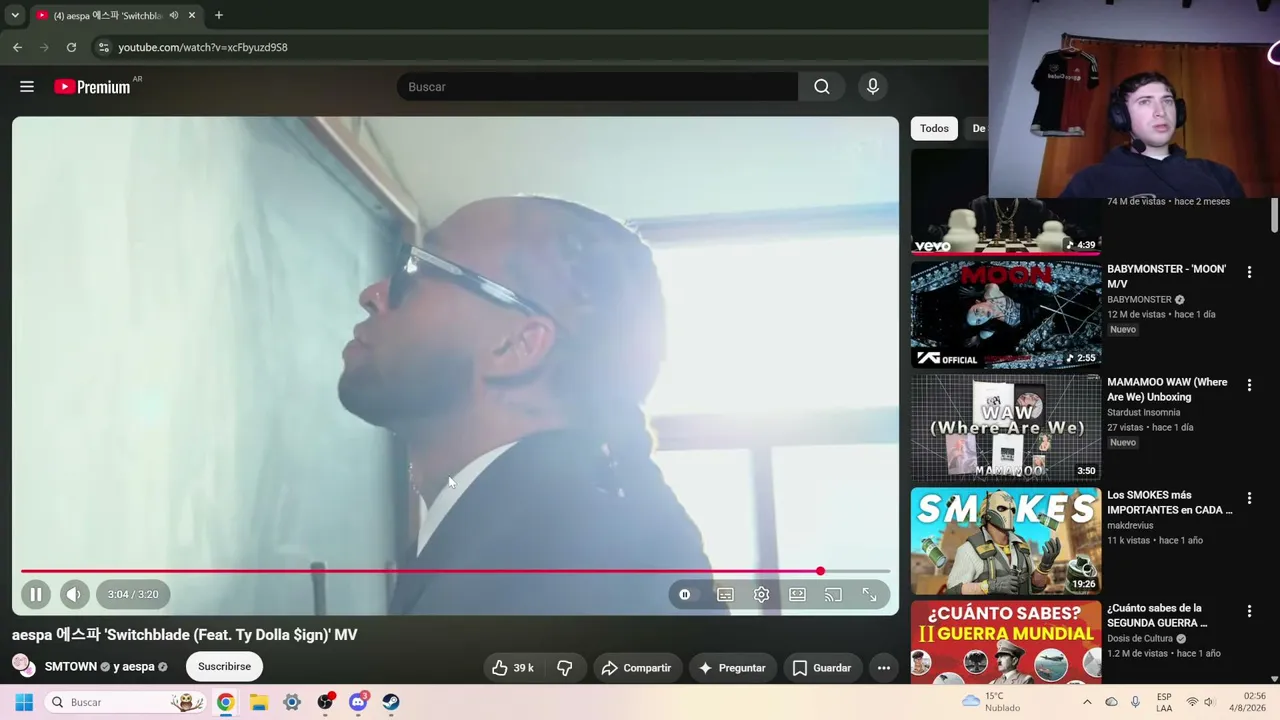Open the Windows Start menu
1280x720 pixels.
coord(24,702)
